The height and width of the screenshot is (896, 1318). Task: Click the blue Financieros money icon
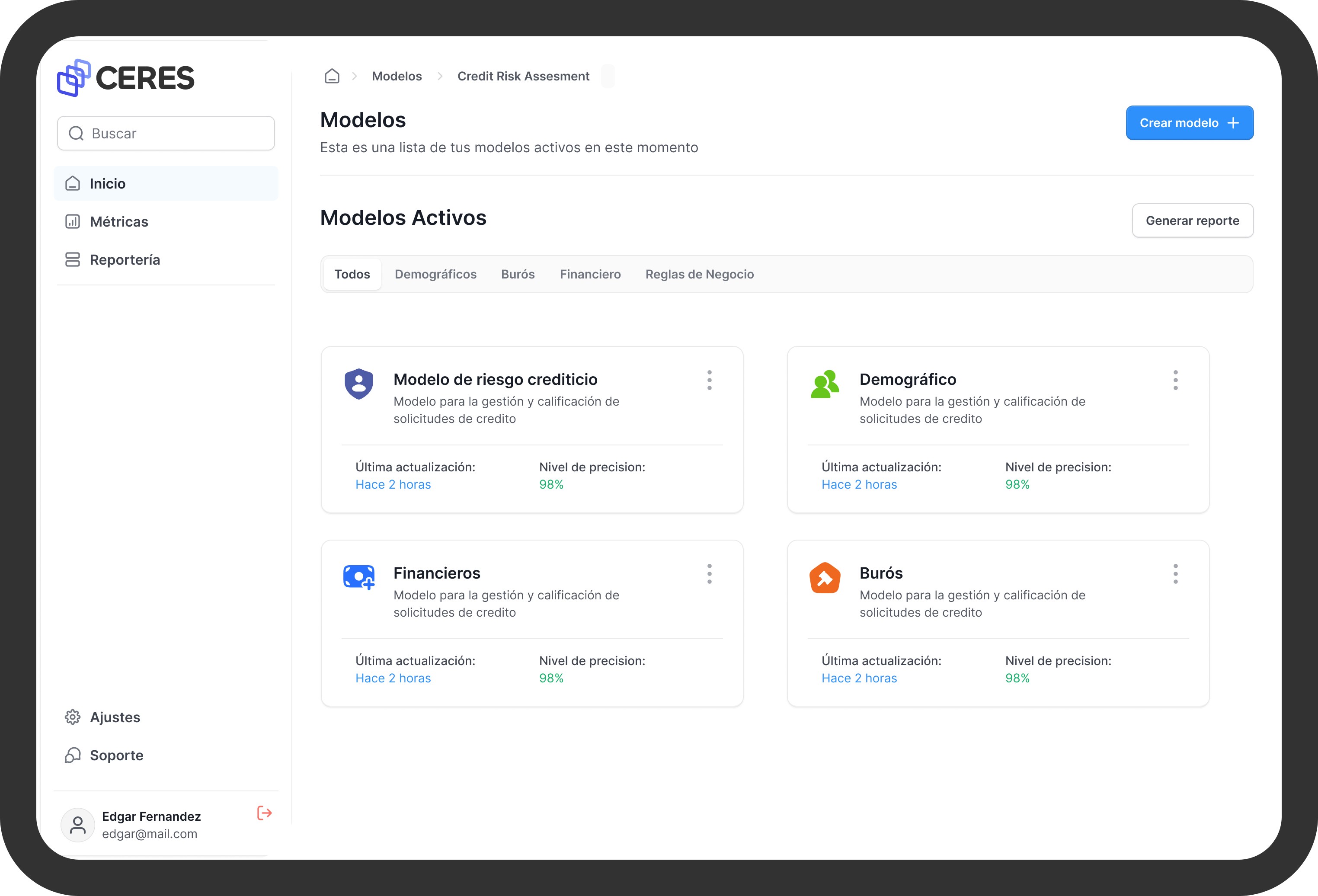(x=359, y=577)
